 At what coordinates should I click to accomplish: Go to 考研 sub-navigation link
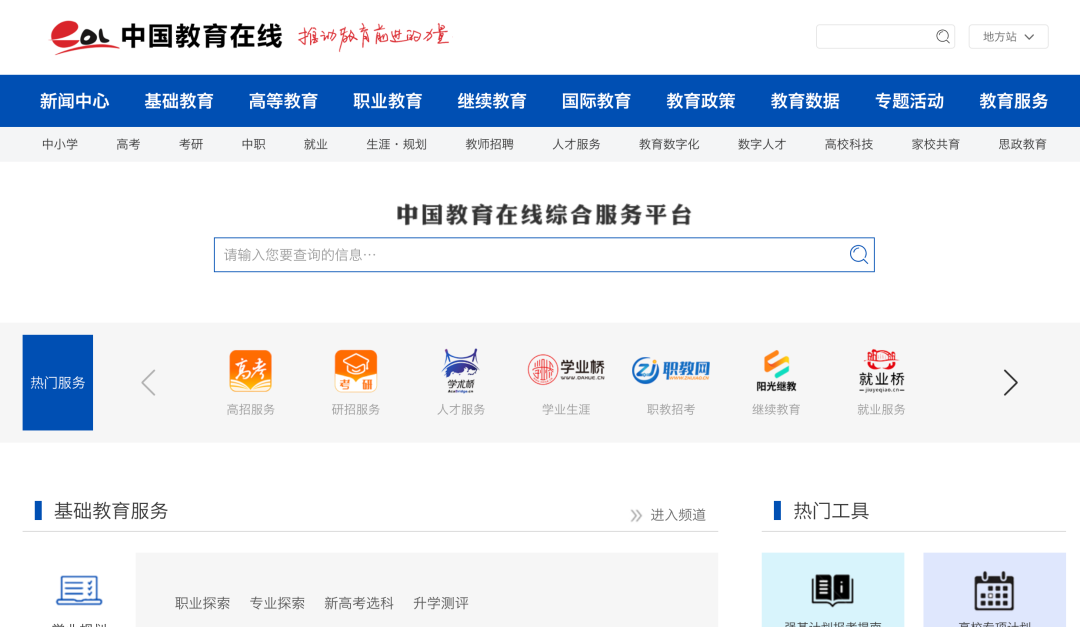click(x=191, y=144)
